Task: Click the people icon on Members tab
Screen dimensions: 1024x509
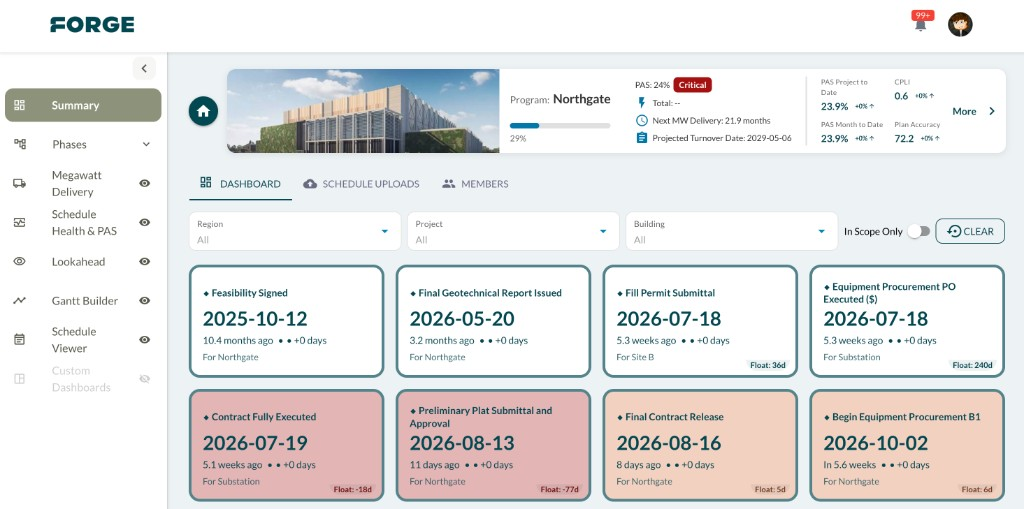Action: [449, 184]
